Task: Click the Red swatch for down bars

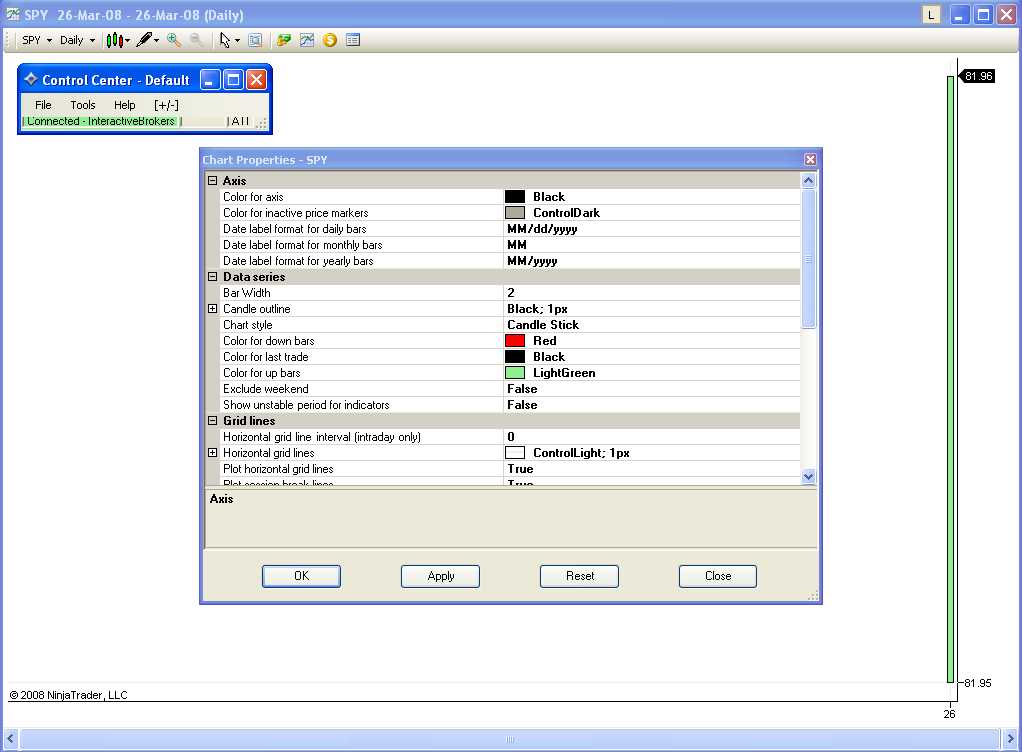Action: click(x=515, y=340)
